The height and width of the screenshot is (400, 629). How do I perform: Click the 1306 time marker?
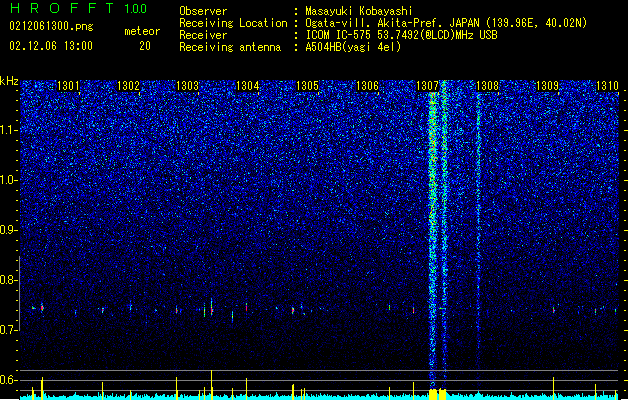367,86
